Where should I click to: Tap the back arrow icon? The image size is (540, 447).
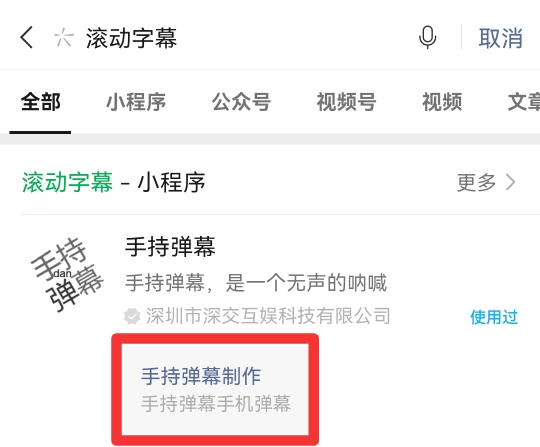coord(27,37)
